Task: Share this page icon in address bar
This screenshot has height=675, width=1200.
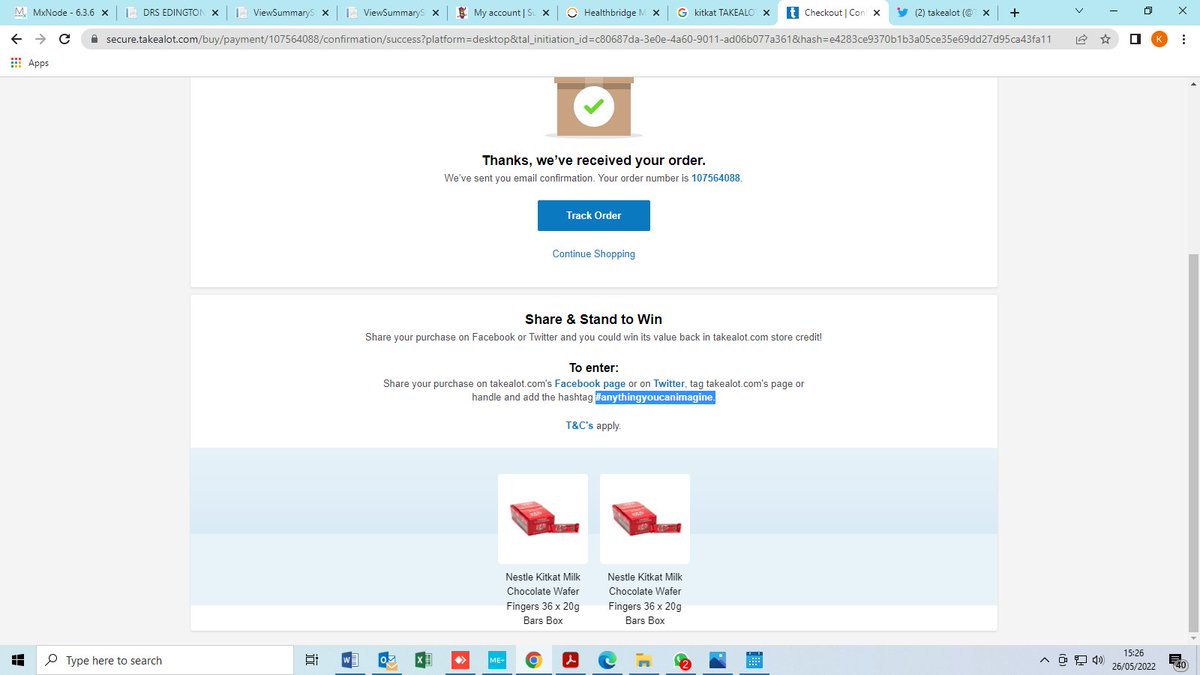Action: point(1081,39)
